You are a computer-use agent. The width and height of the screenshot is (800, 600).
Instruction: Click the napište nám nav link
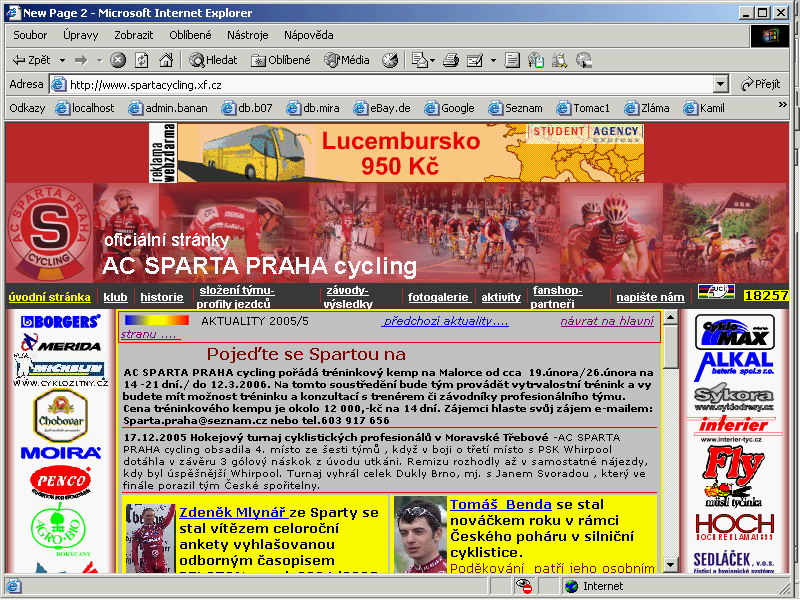click(650, 297)
